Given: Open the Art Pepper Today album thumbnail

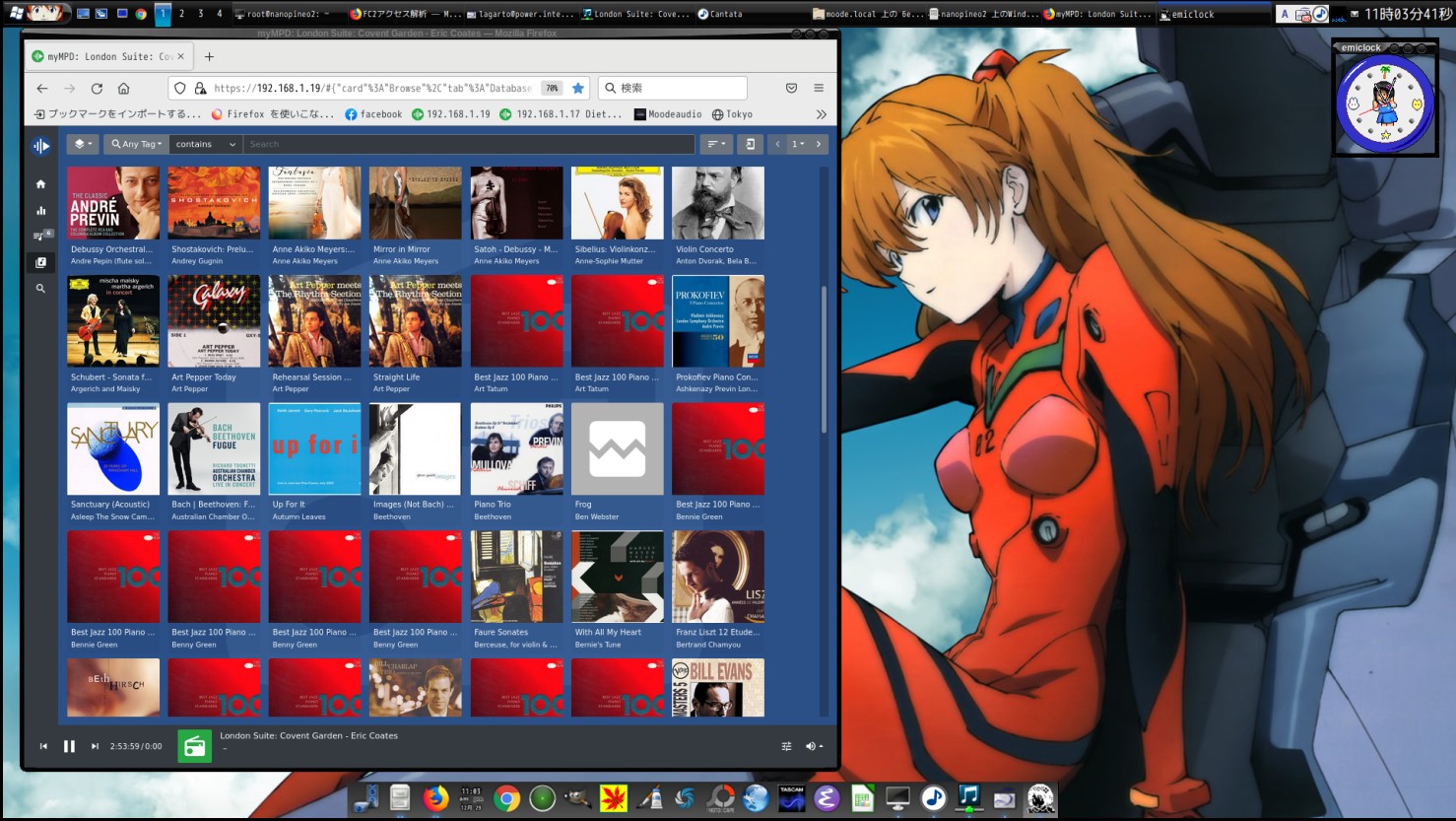Looking at the screenshot, I should 214,321.
